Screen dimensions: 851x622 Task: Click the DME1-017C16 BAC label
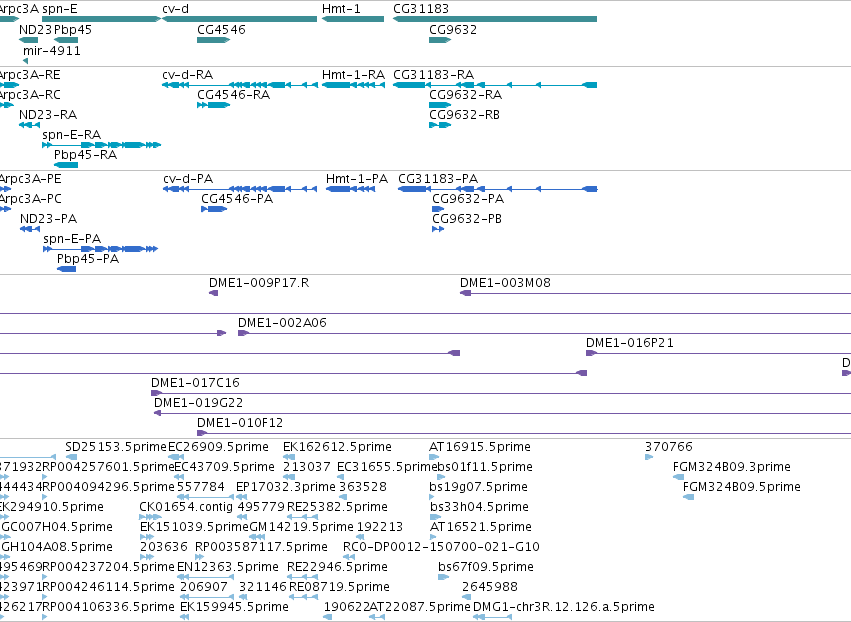(195, 384)
